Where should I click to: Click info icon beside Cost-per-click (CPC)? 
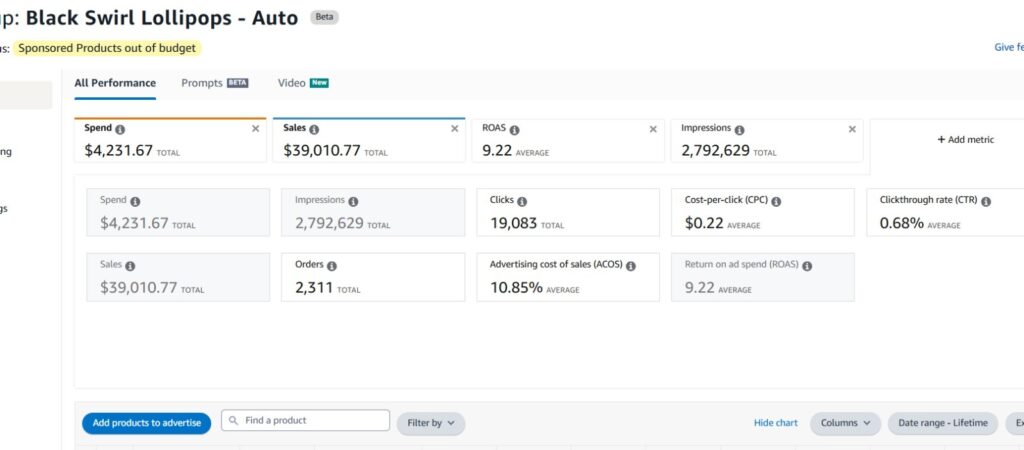[776, 201]
